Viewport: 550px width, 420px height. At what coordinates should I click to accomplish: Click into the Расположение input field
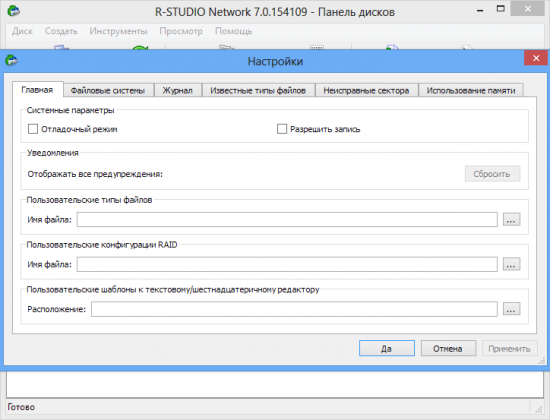pyautogui.click(x=294, y=309)
